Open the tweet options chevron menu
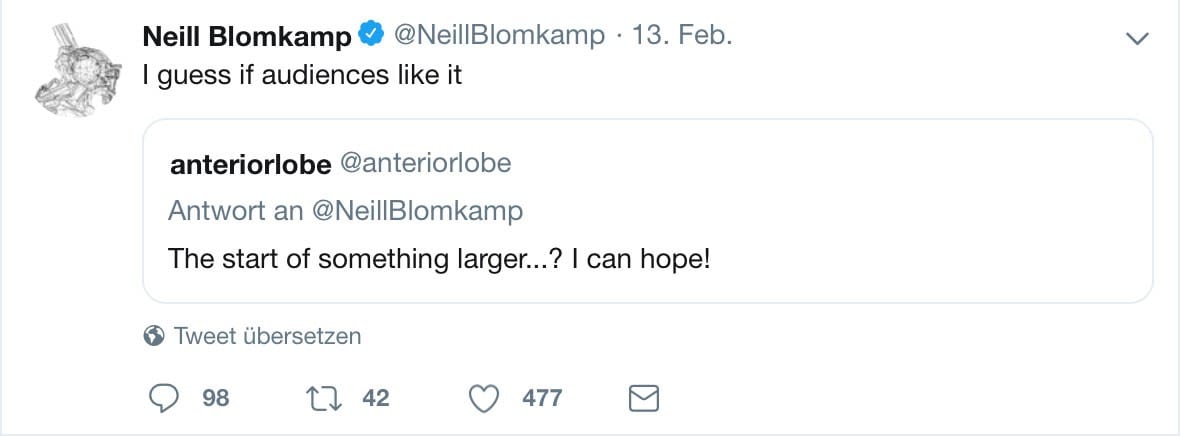The image size is (1180, 436). point(1137,38)
